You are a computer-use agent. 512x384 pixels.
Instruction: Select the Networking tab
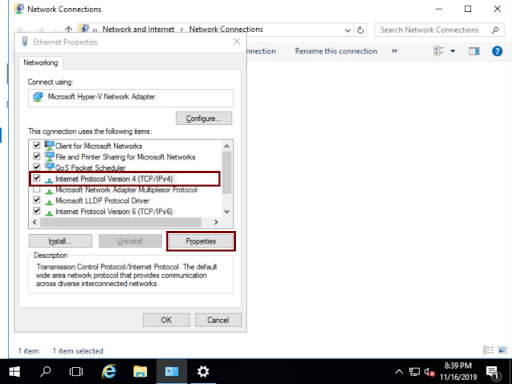pos(41,63)
